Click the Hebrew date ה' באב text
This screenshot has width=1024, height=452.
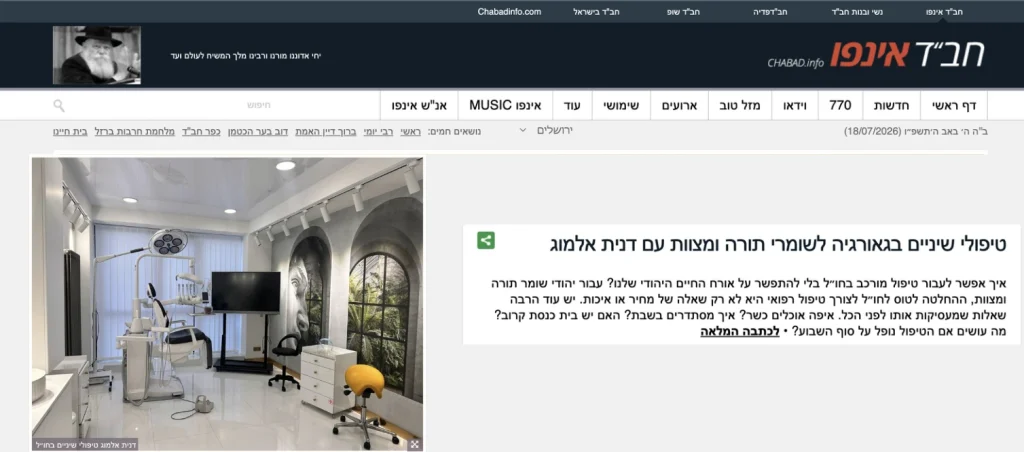click(916, 131)
